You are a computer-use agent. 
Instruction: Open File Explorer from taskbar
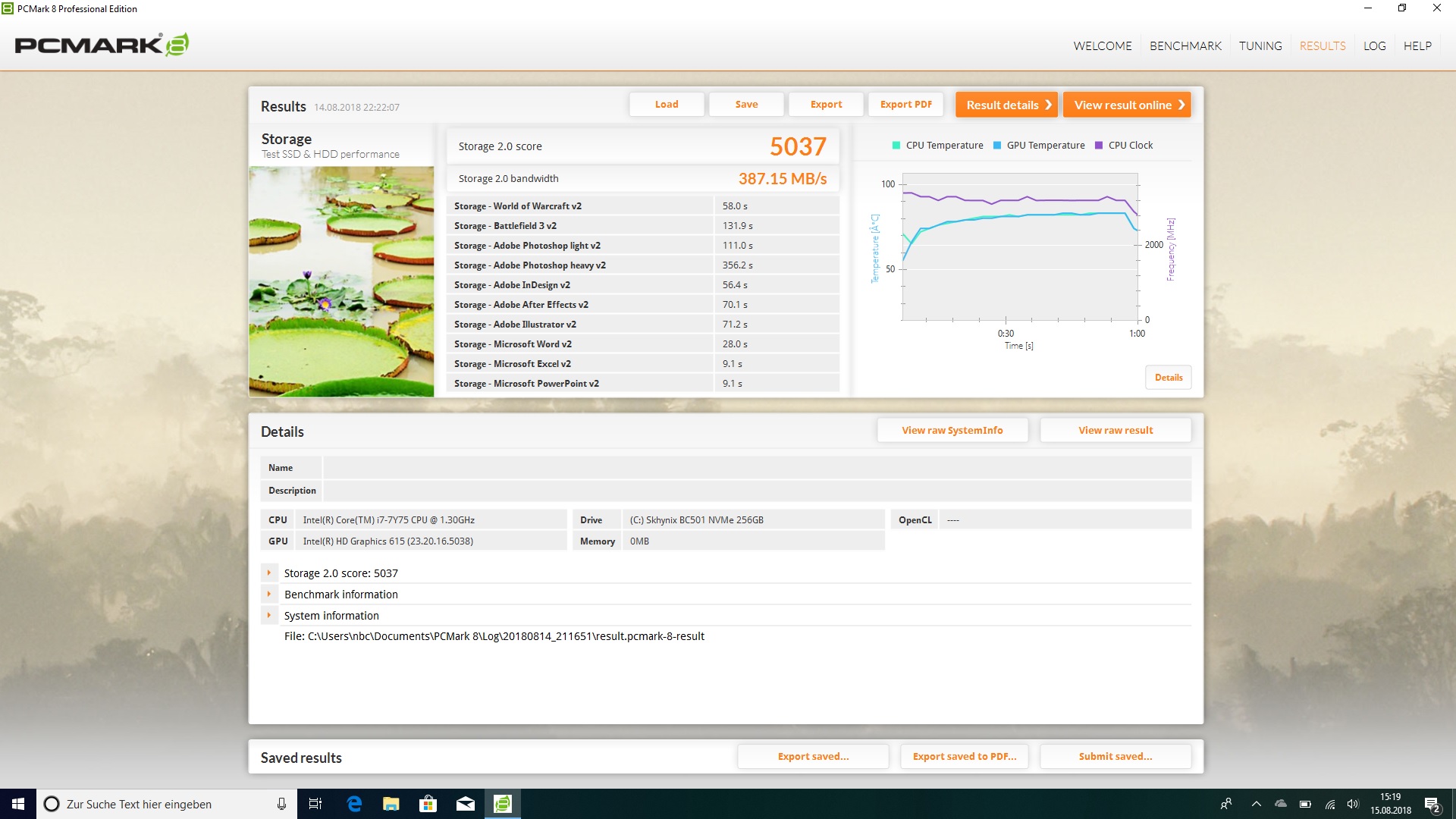(x=391, y=804)
